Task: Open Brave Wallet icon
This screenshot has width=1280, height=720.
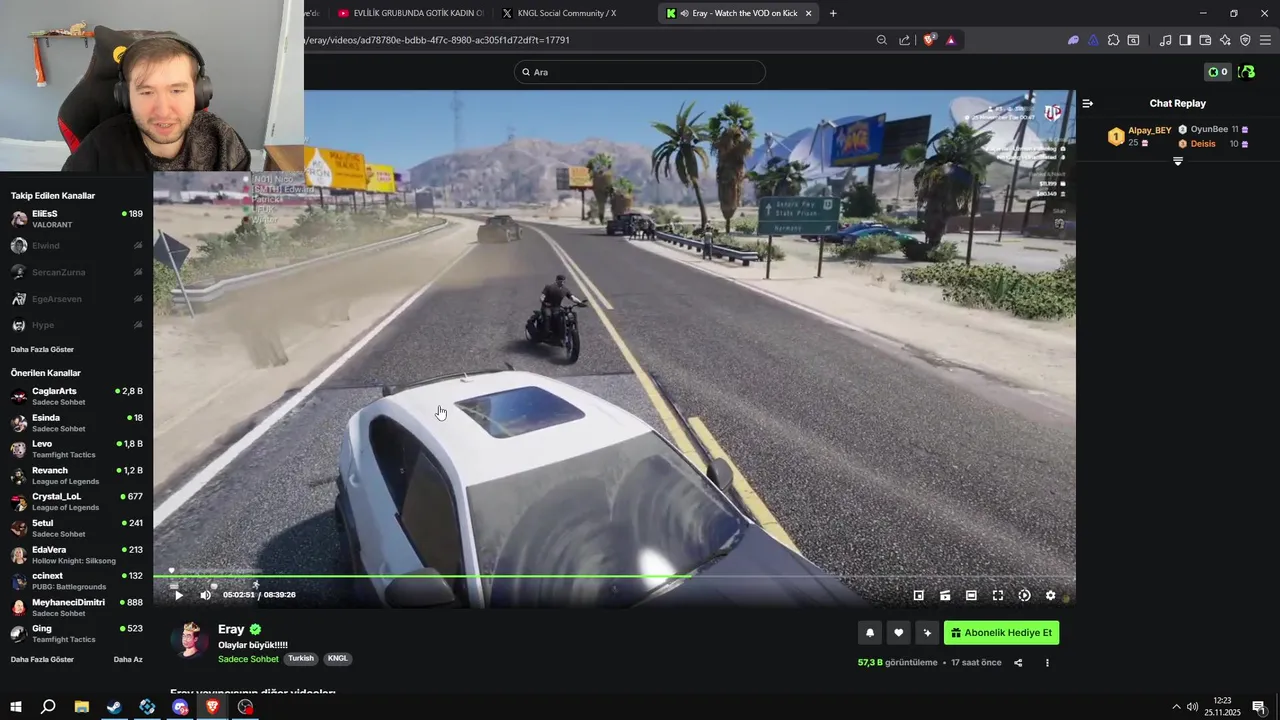Action: (1205, 40)
